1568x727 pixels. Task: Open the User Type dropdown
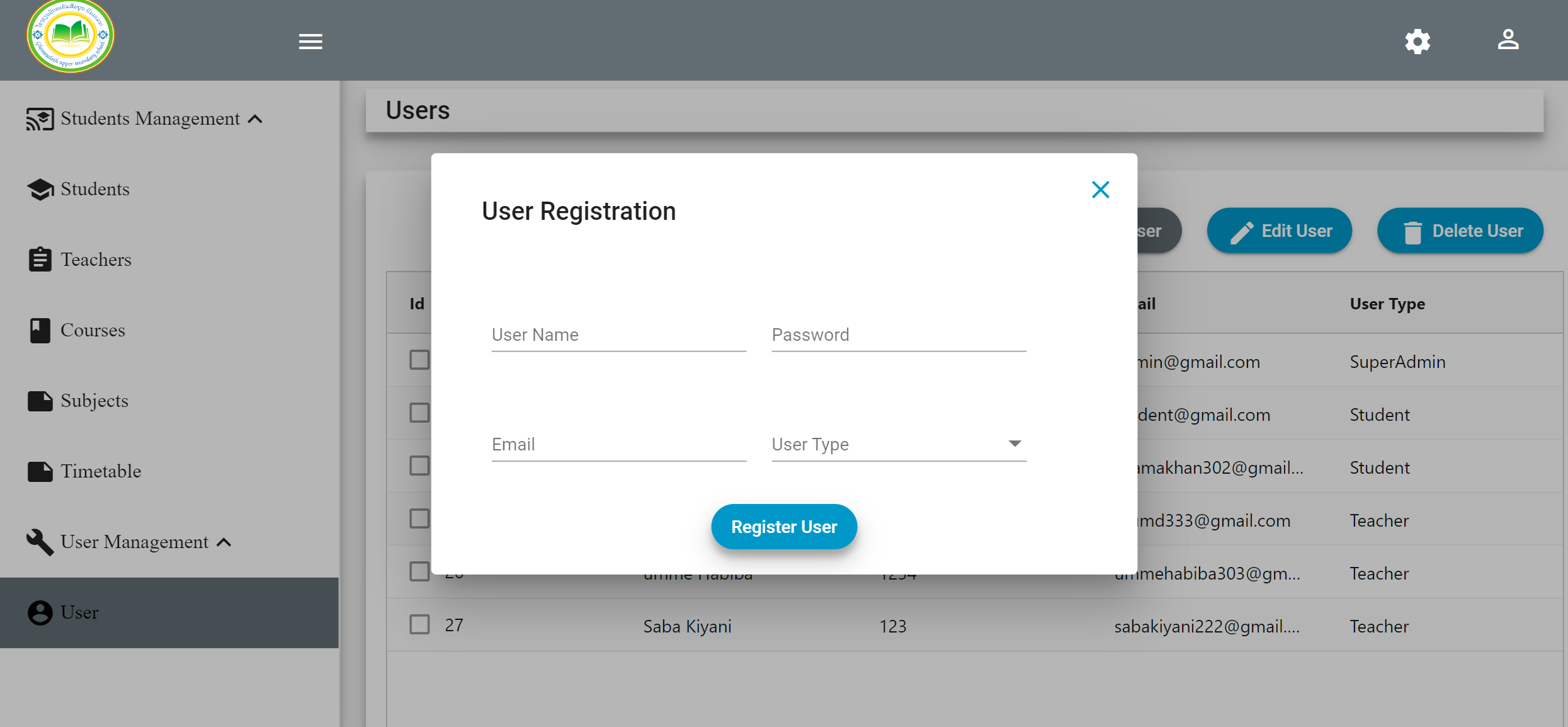[x=899, y=444]
